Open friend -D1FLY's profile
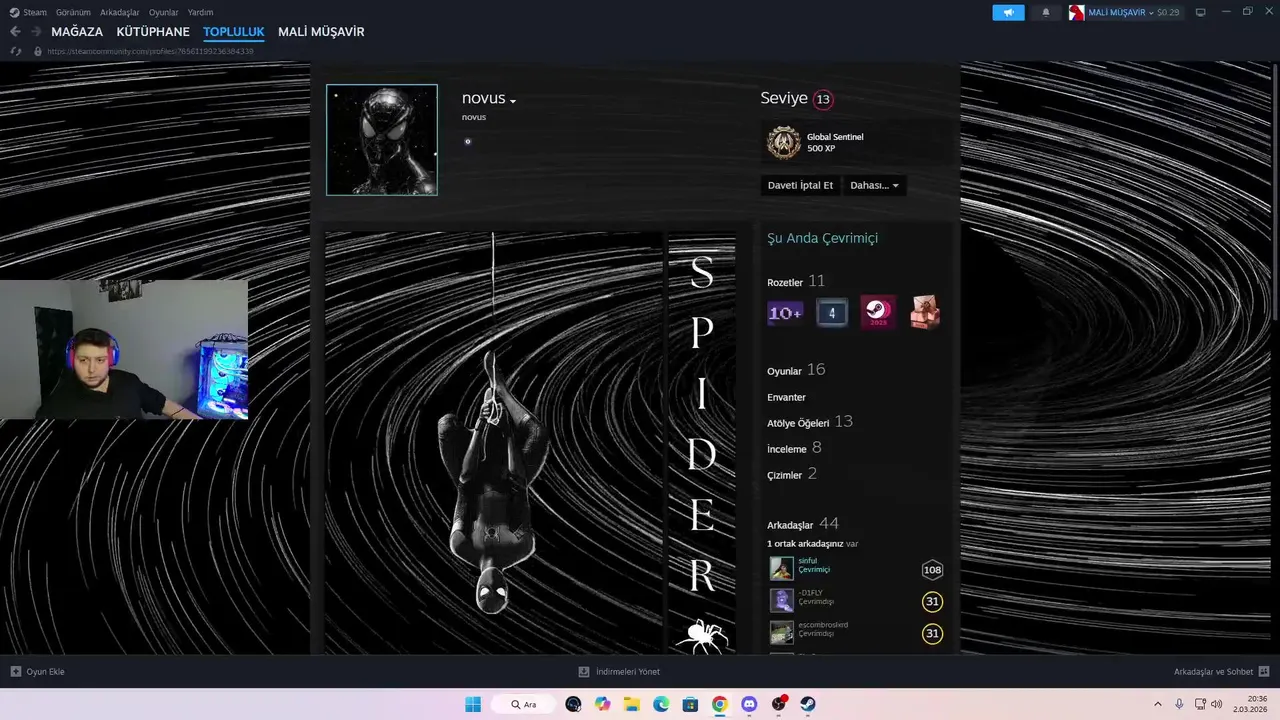1280x720 pixels. tap(810, 593)
